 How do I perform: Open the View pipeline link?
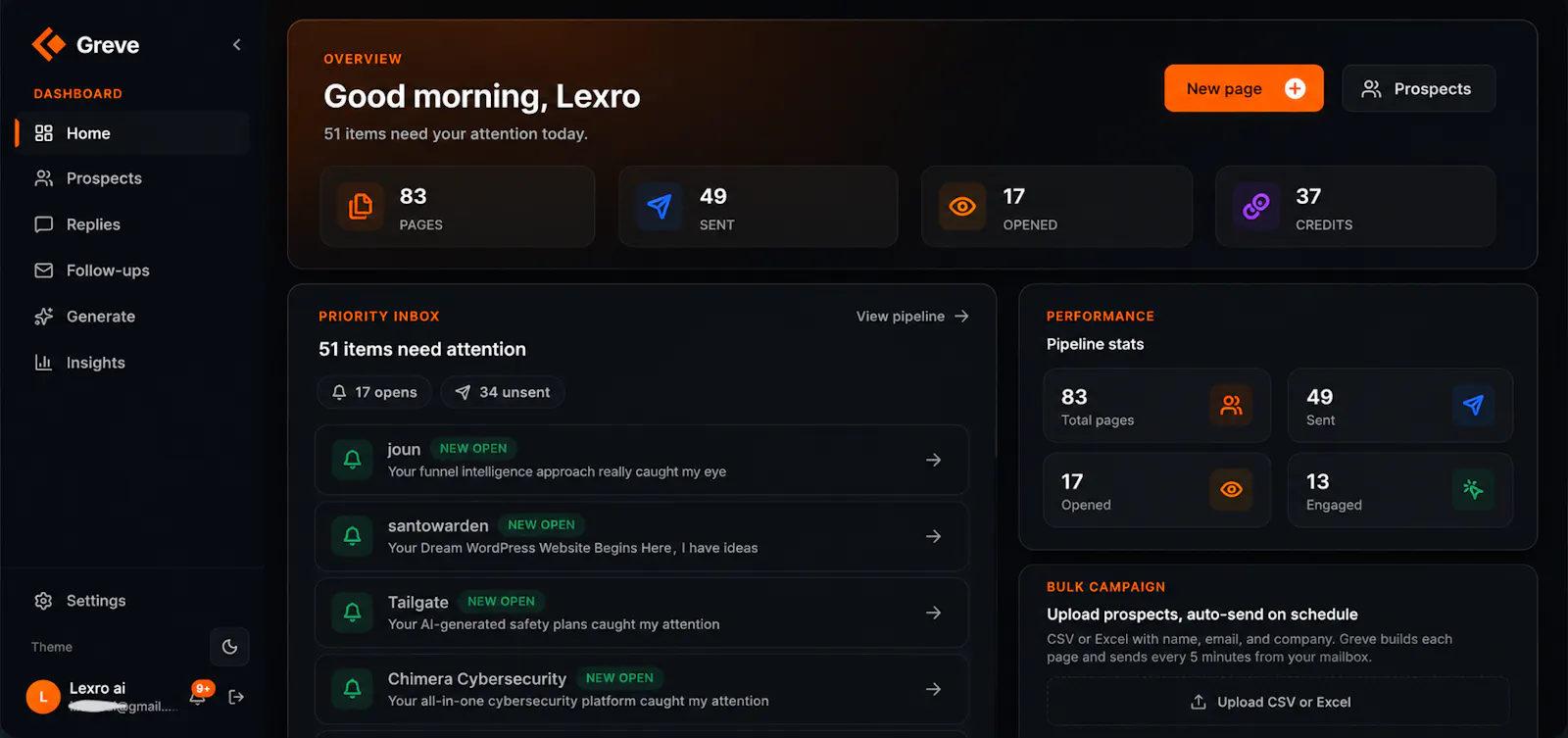[x=912, y=317]
